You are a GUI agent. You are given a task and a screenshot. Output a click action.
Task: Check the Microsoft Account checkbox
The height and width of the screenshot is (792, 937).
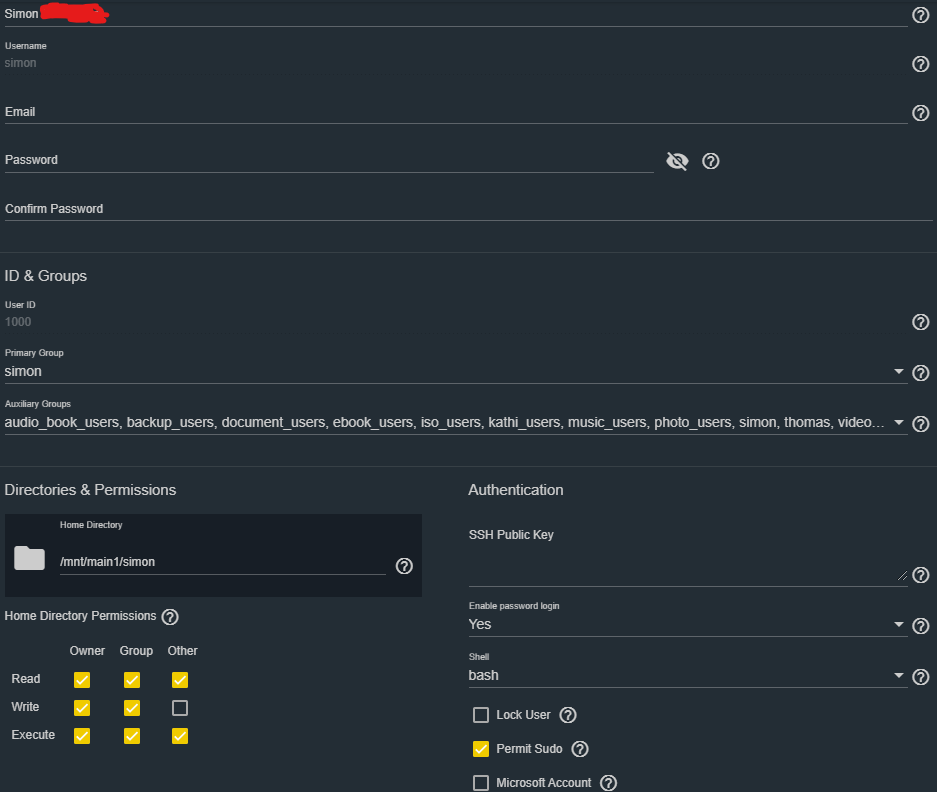(481, 783)
